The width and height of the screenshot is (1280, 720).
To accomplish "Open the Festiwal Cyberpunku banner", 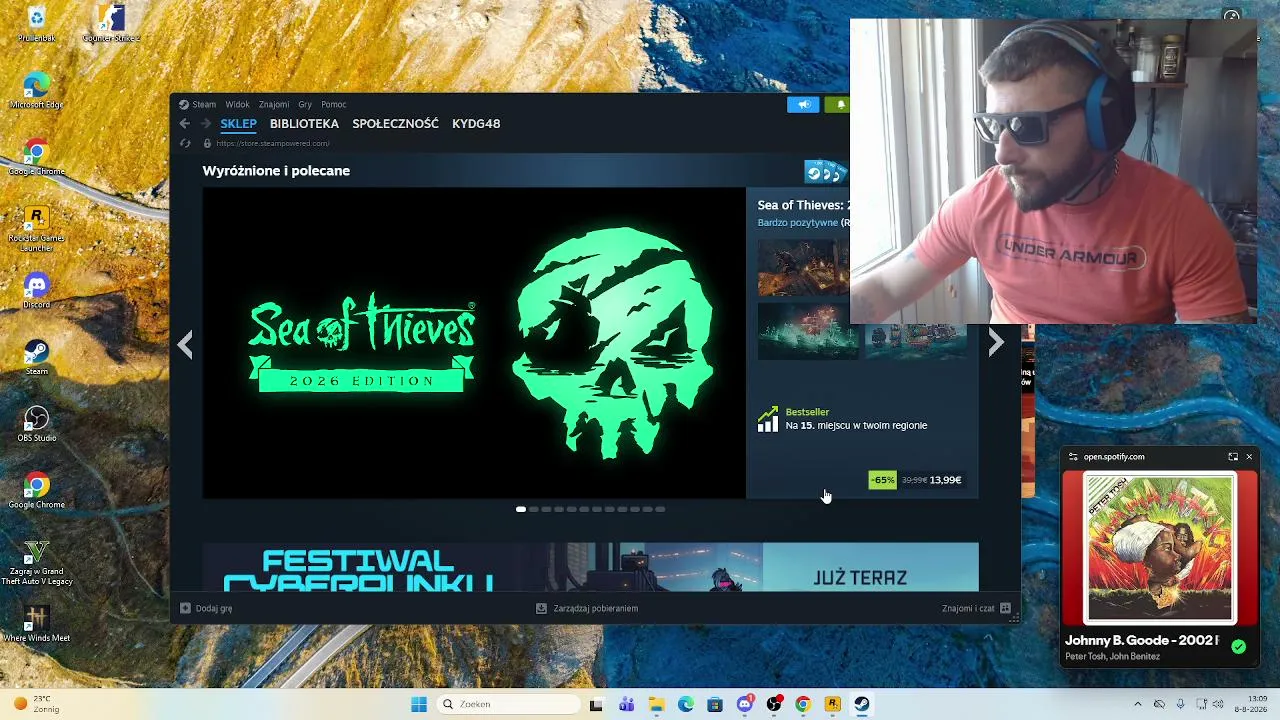I will (482, 567).
